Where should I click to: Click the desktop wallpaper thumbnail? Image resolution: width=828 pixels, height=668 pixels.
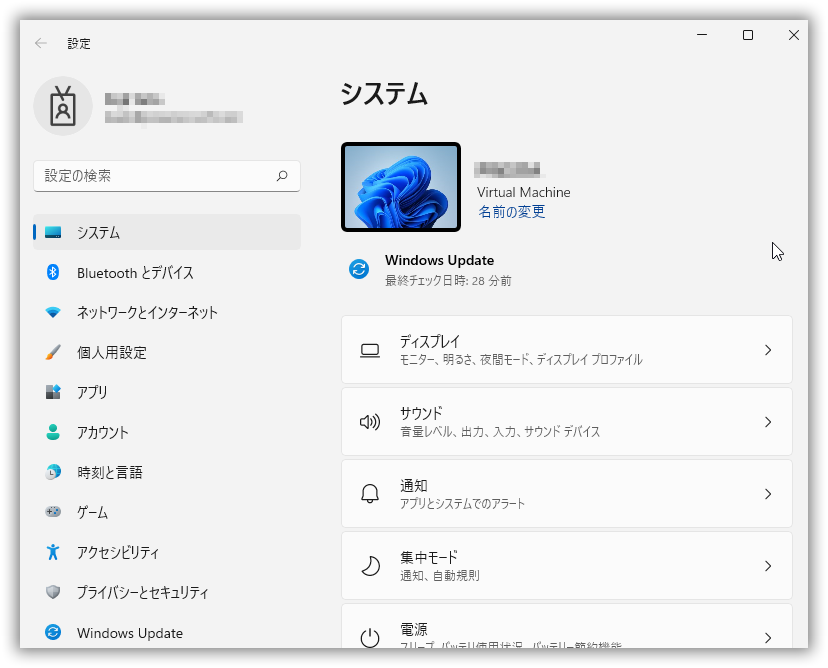401,187
